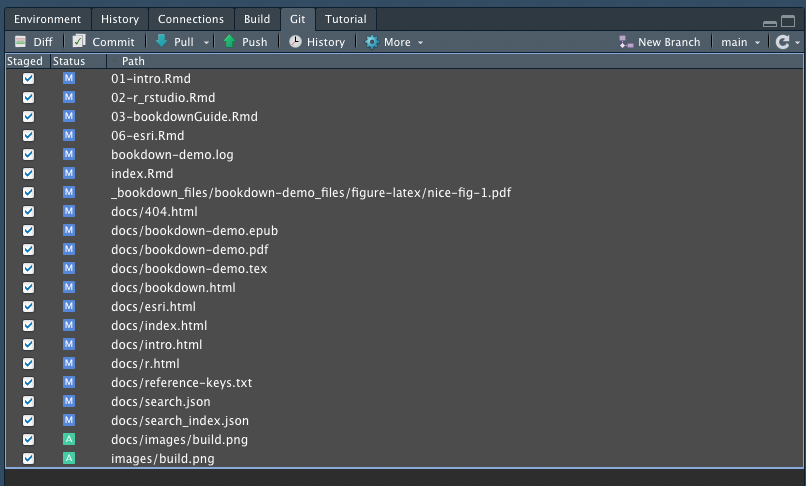This screenshot has height=486, width=806.
Task: Click modified status icon for docs/r.html
Action: point(69,363)
